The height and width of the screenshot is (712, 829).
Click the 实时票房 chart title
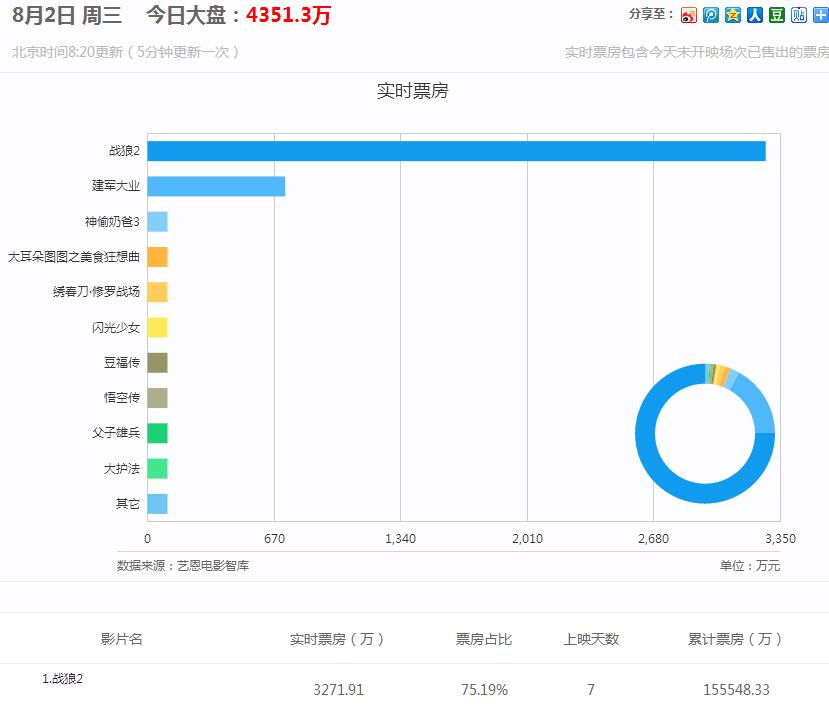point(412,91)
